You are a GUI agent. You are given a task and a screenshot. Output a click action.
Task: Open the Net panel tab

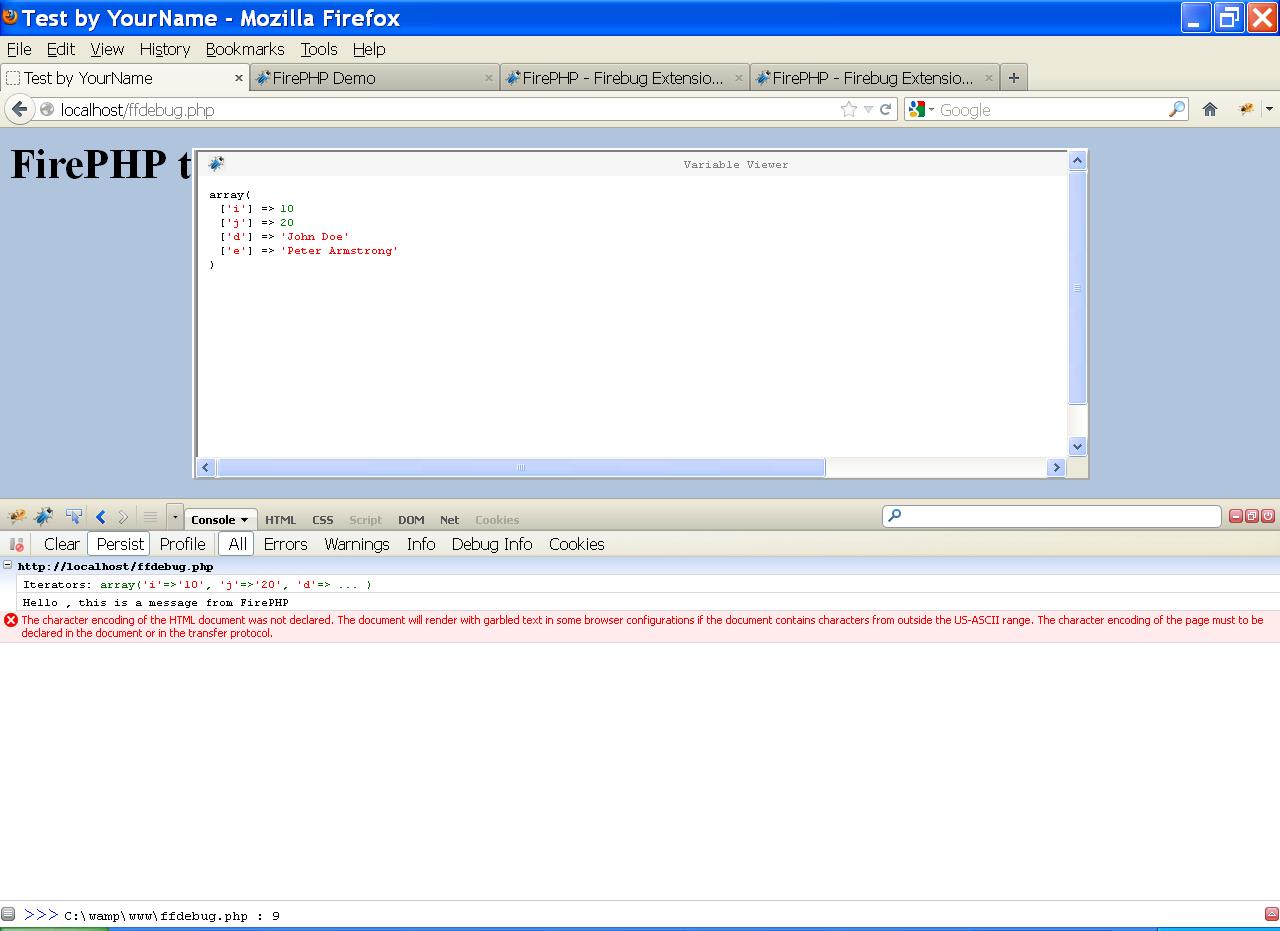[449, 520]
